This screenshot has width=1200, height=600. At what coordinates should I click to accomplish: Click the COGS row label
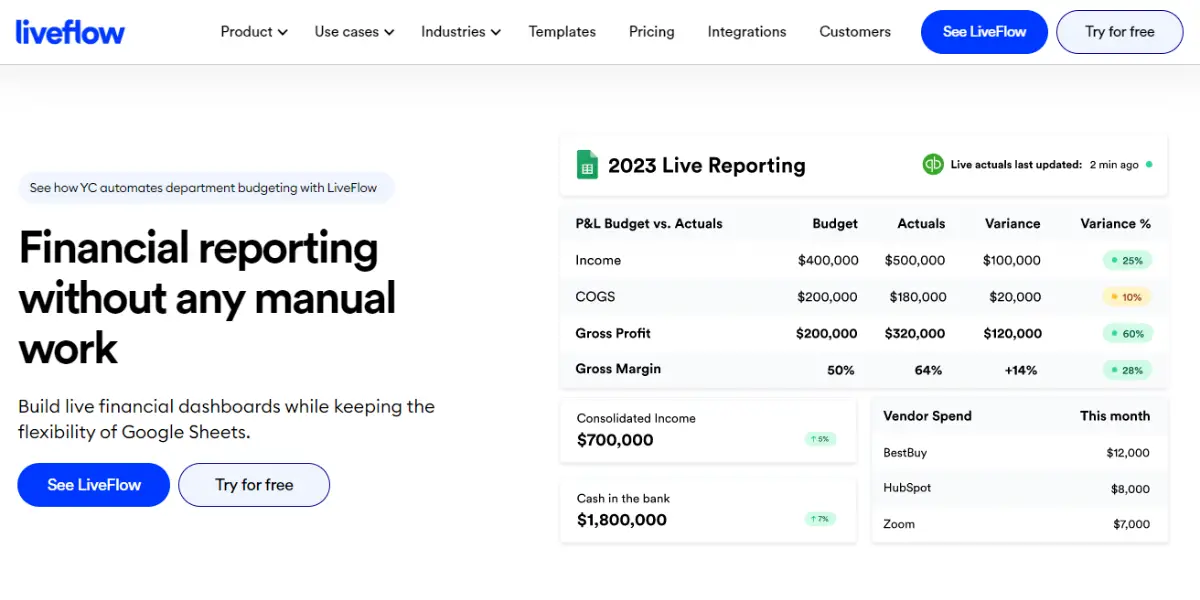point(595,297)
